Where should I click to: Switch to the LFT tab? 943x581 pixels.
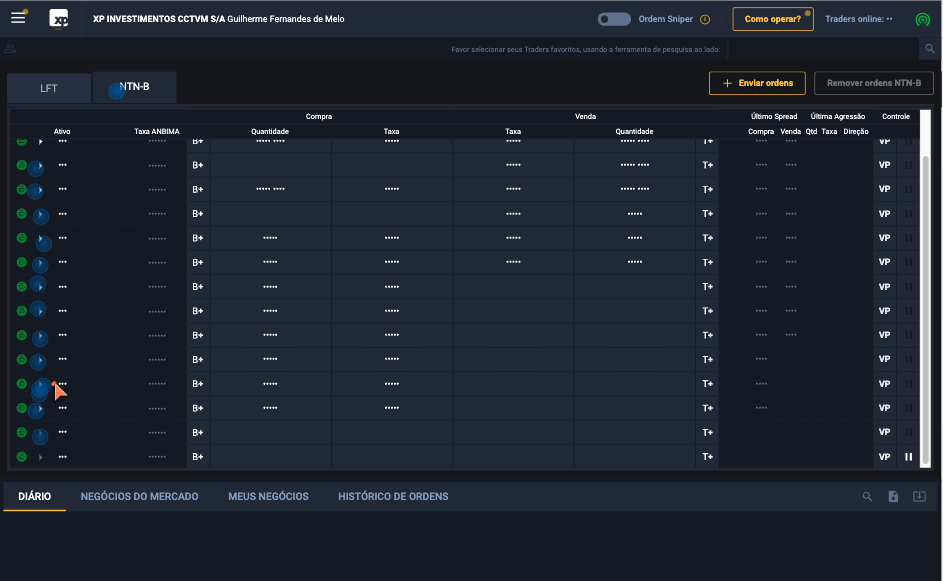pyautogui.click(x=49, y=88)
